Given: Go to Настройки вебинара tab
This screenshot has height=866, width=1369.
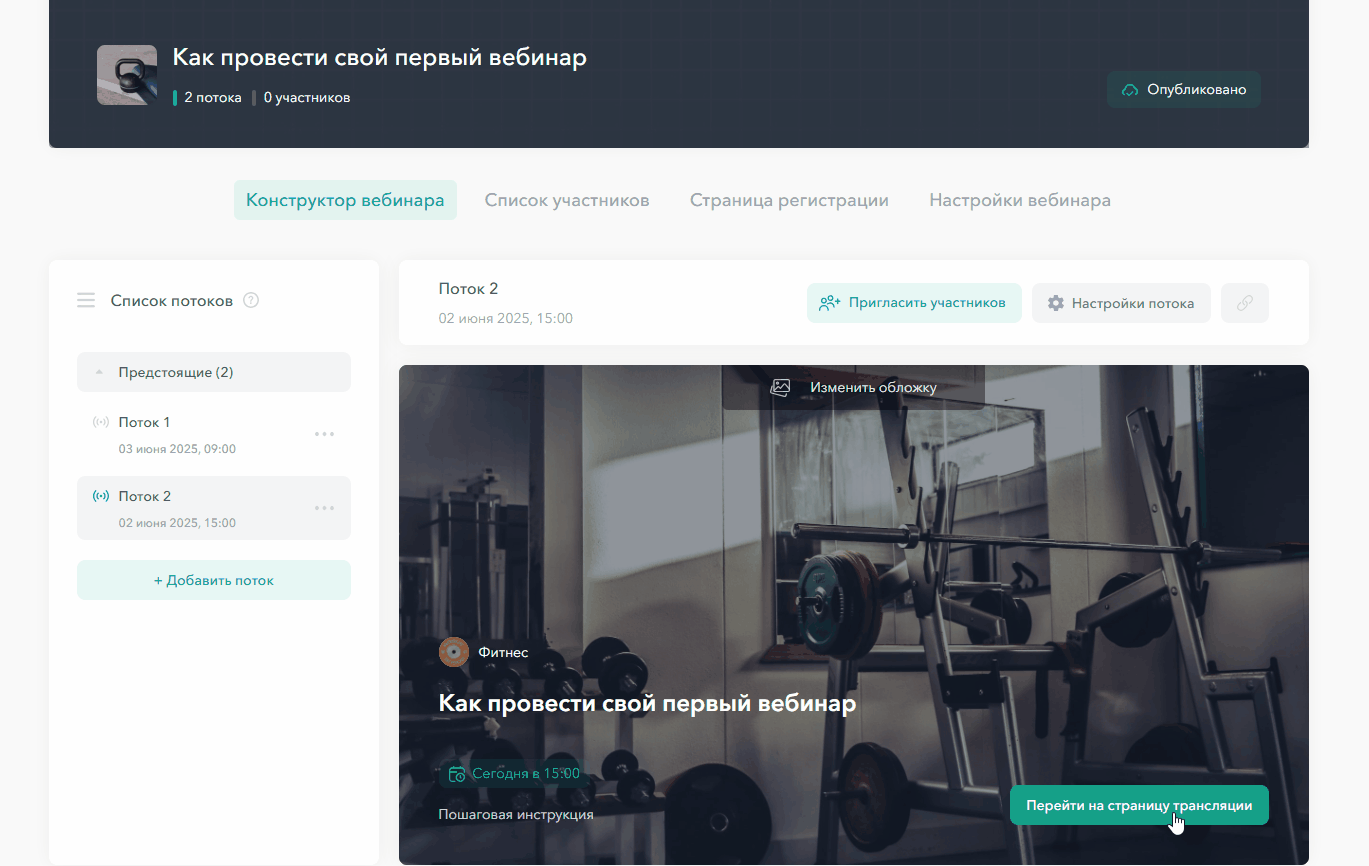Looking at the screenshot, I should pyautogui.click(x=1020, y=200).
